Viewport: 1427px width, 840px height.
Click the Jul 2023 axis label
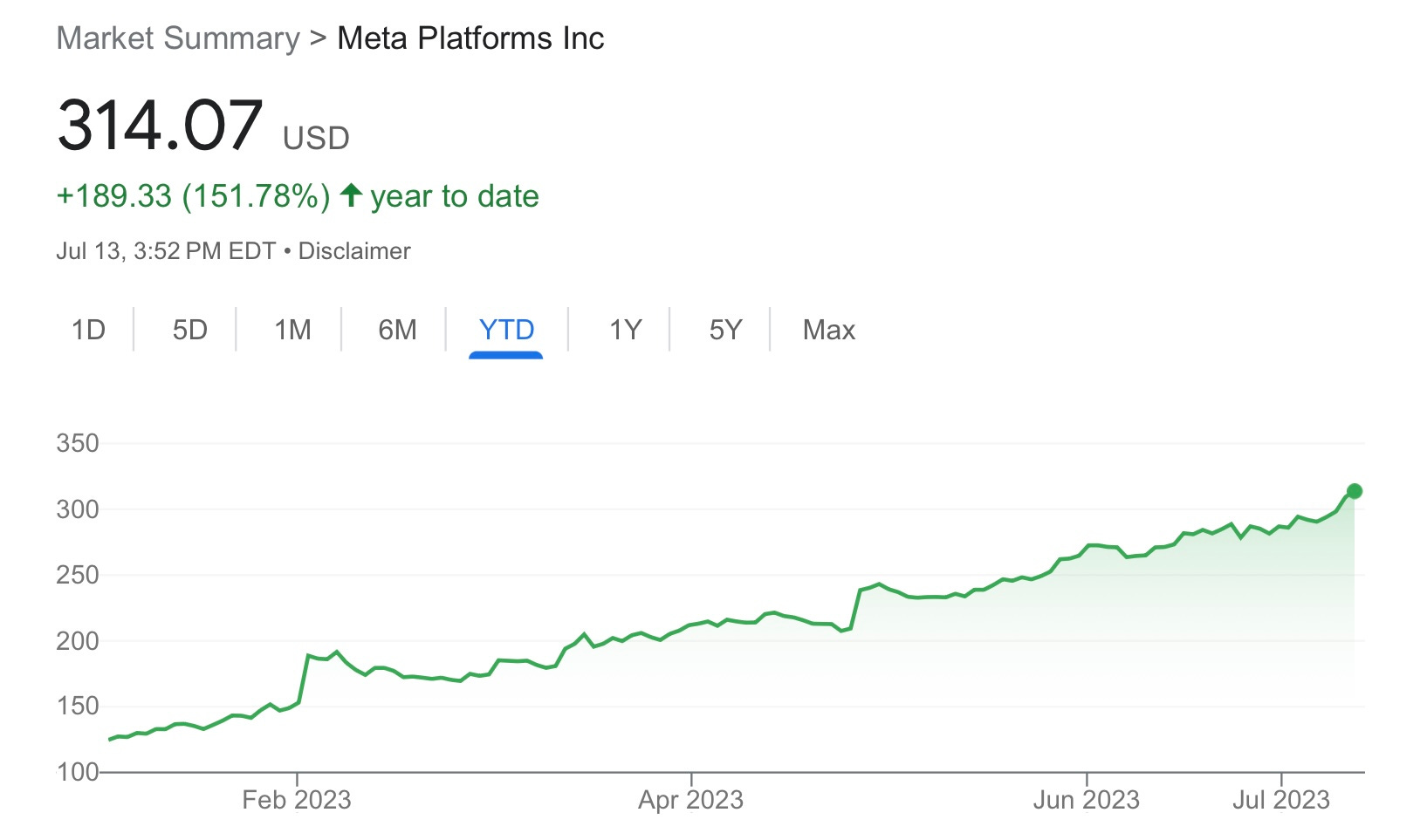pos(1279,799)
